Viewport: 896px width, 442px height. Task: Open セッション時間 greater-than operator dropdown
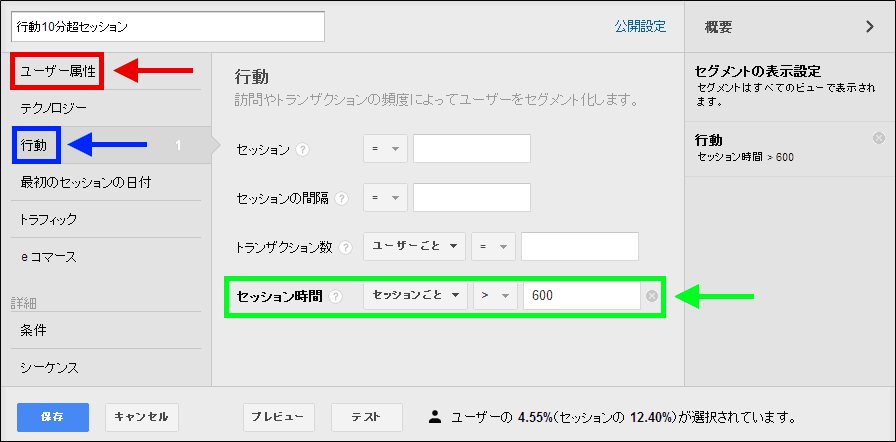(494, 296)
